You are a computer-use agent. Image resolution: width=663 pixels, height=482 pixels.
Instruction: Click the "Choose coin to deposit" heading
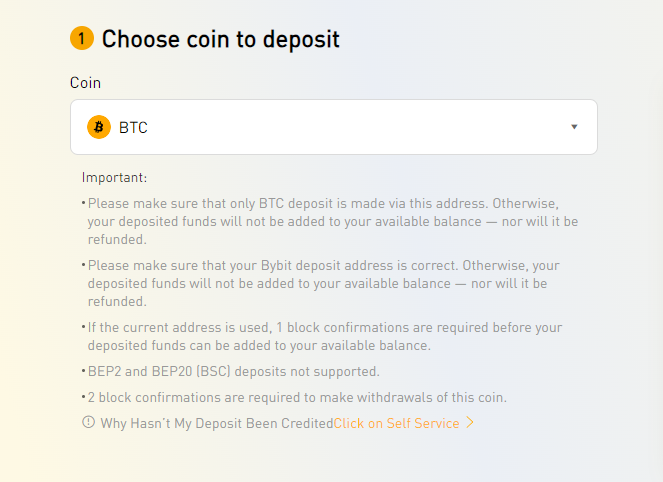(x=221, y=40)
